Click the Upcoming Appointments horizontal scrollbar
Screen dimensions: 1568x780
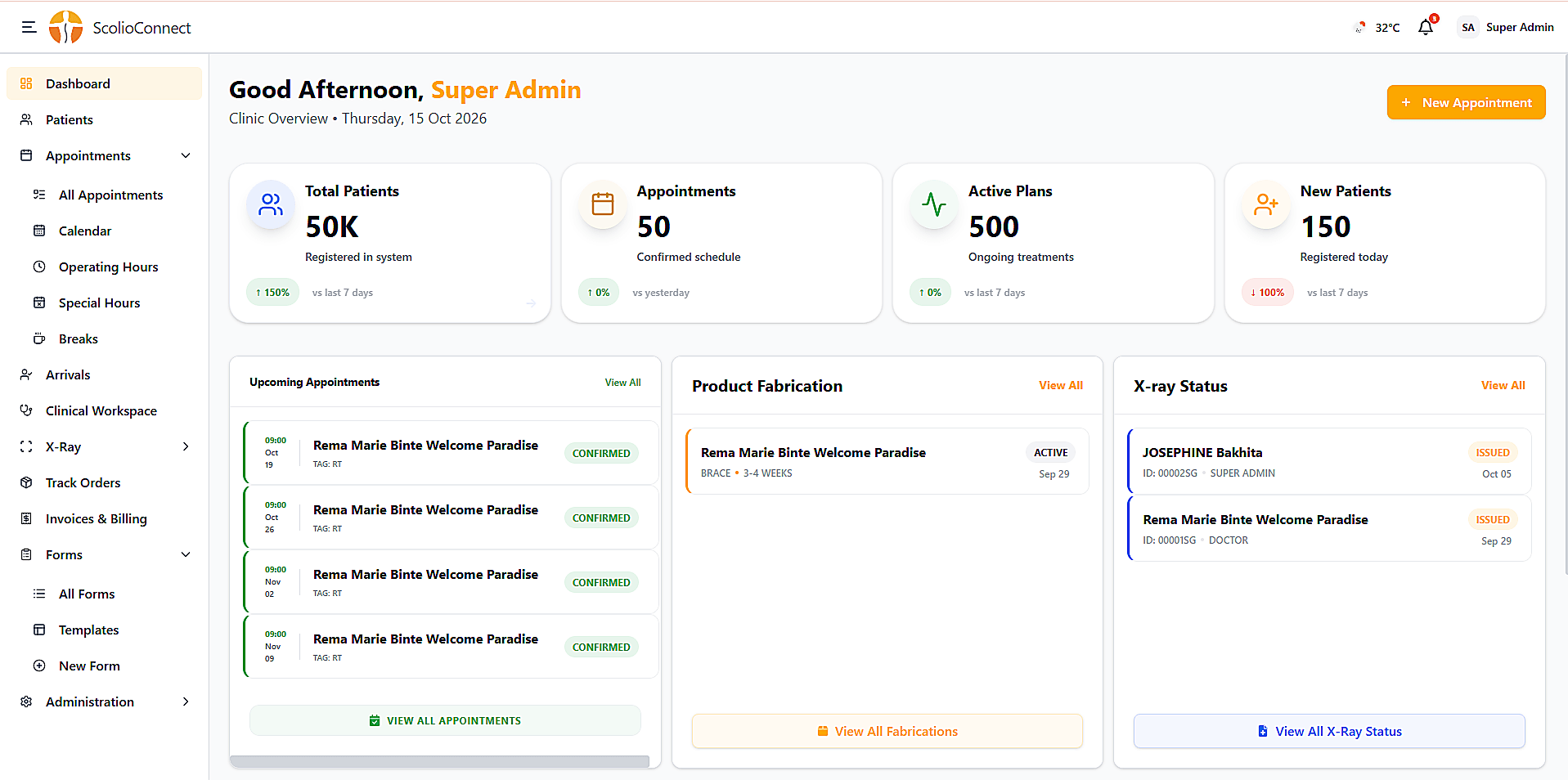pos(439,761)
